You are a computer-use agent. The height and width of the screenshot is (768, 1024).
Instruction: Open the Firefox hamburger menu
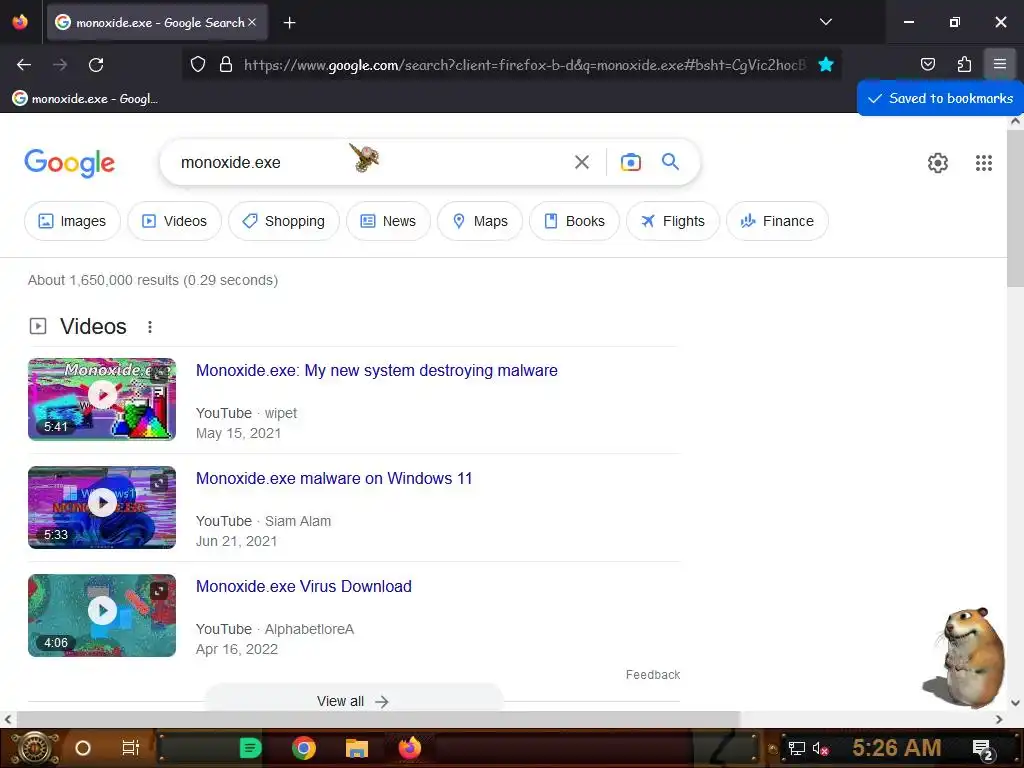coord(999,64)
